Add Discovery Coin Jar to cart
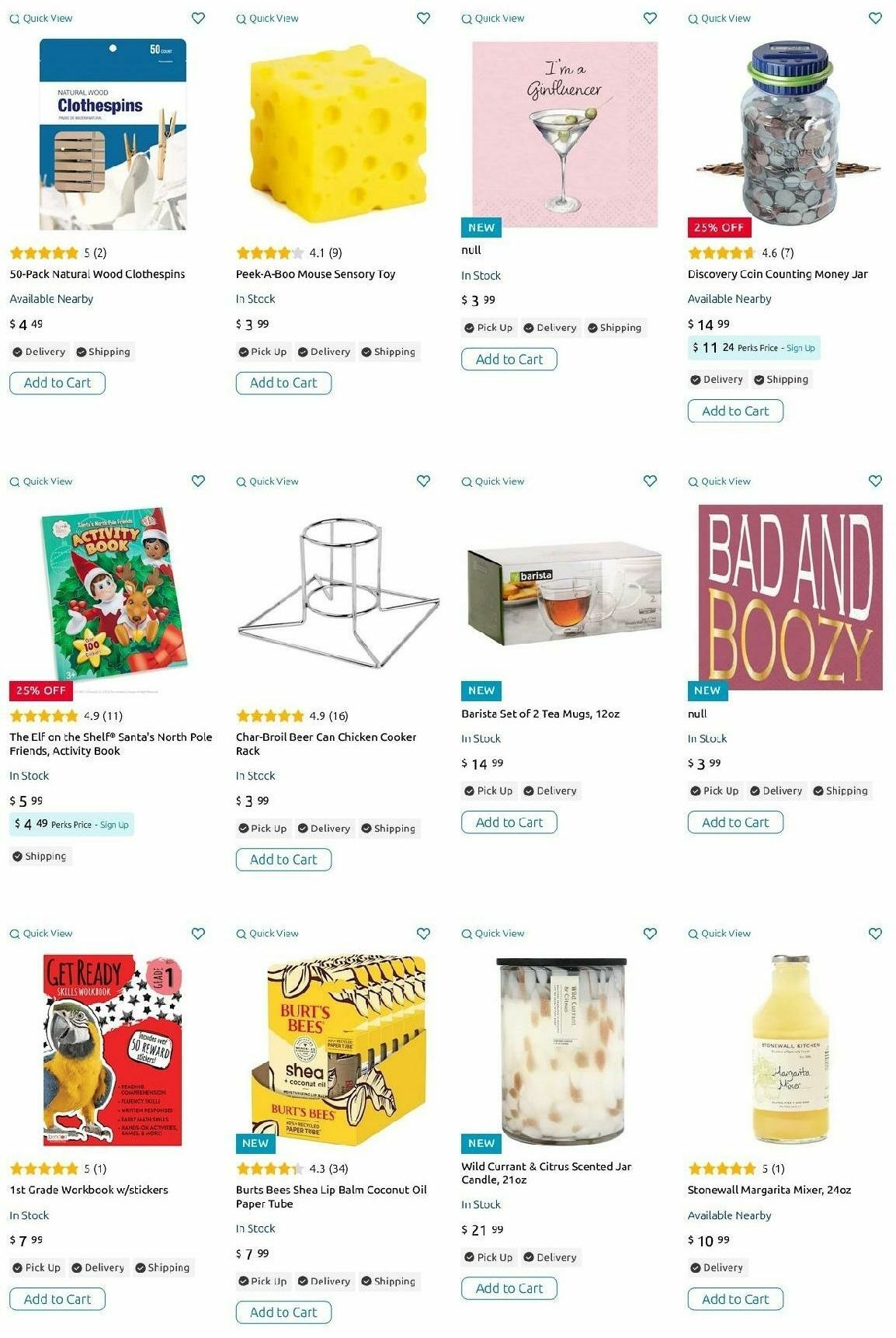Screen dimensions: 896x1338 pyautogui.click(x=735, y=411)
